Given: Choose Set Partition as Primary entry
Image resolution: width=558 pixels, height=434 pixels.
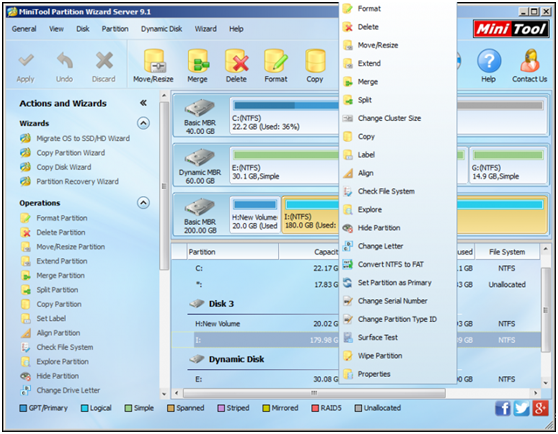Looking at the screenshot, I should coord(398,283).
